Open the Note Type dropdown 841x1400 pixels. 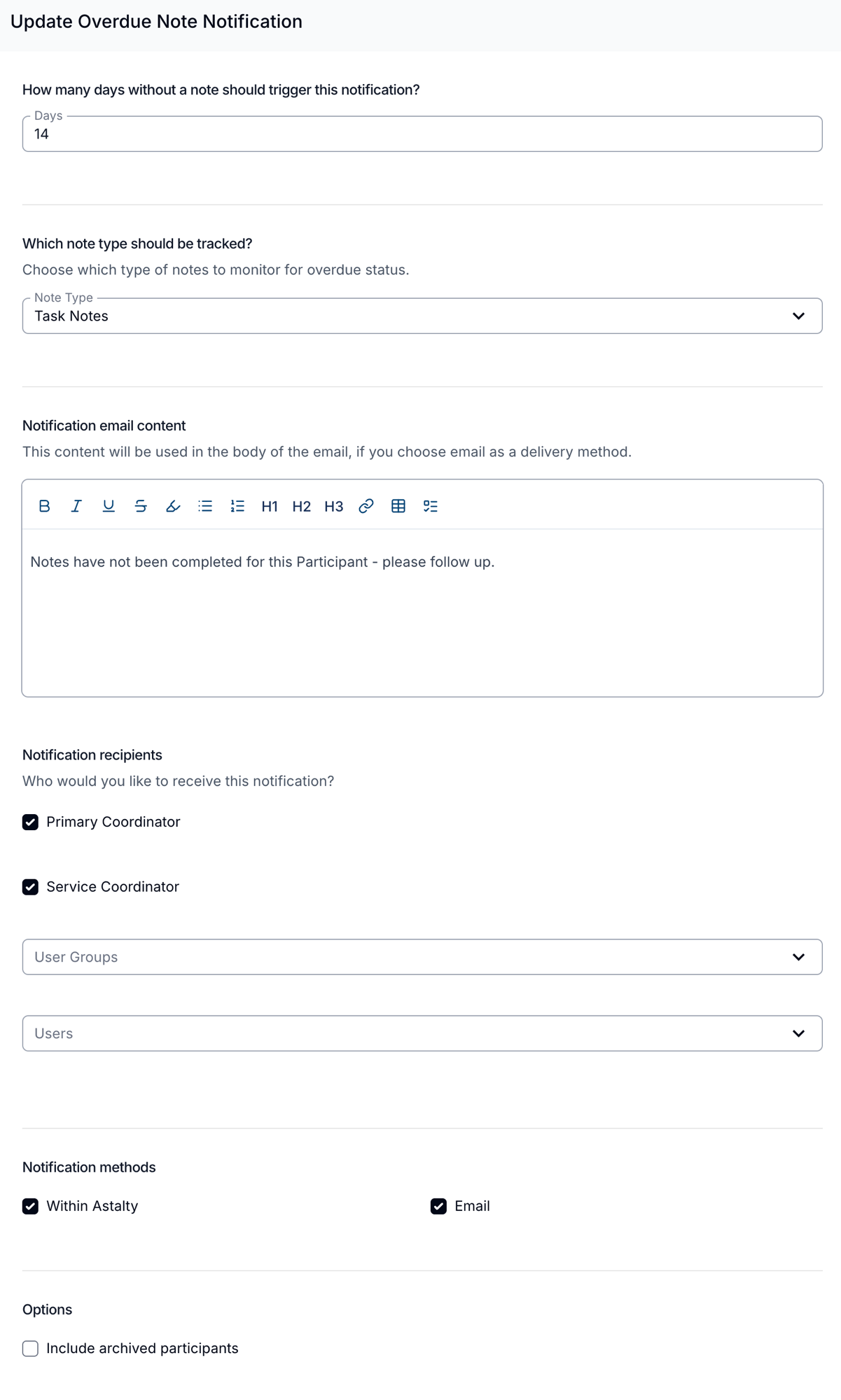(422, 316)
